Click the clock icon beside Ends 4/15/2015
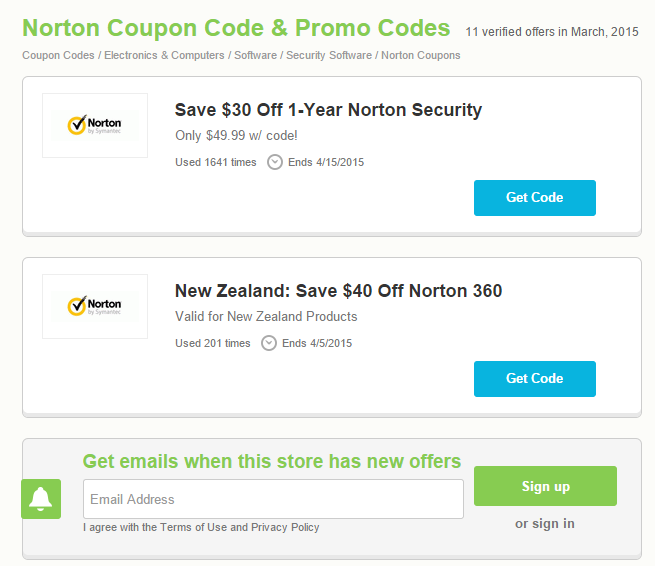The width and height of the screenshot is (655, 566). click(x=275, y=162)
